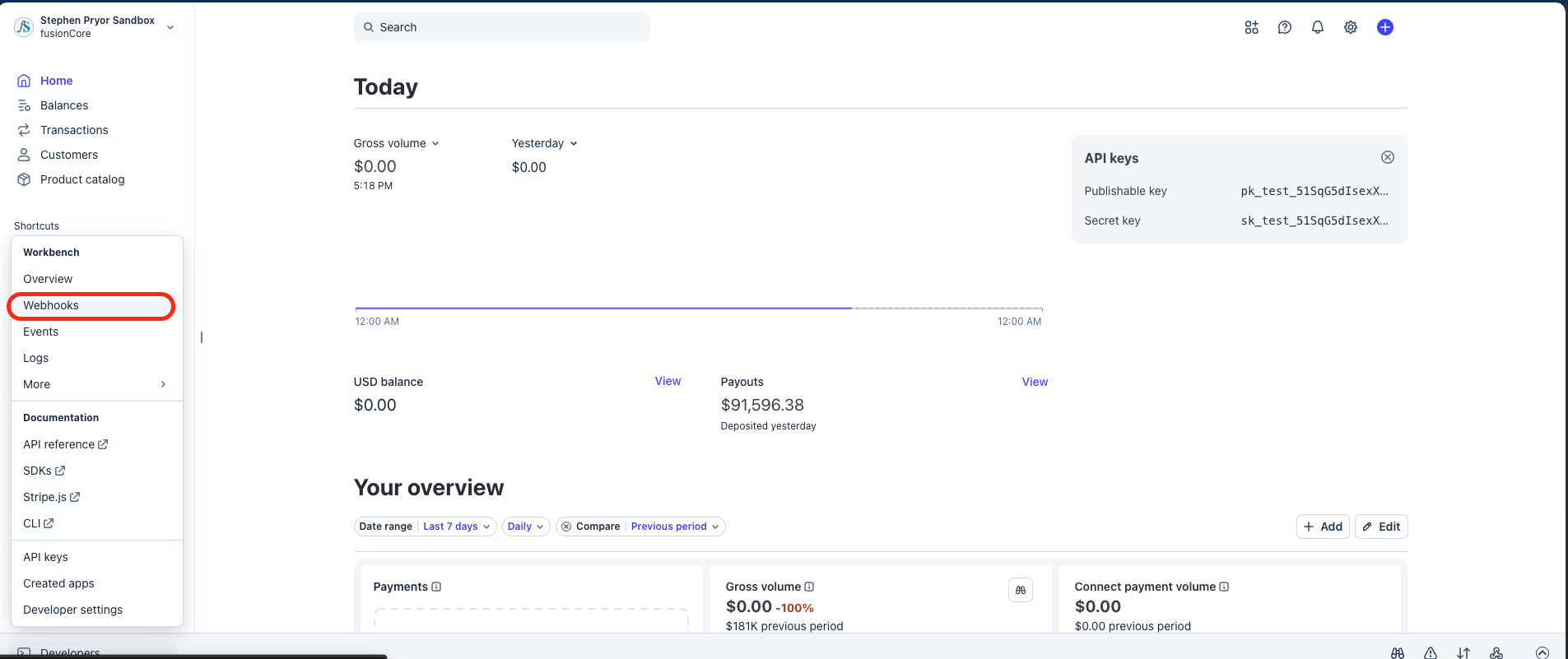Screen dimensions: 1568x659
Task: Click the warning triangle icon in bottom bar
Action: click(1431, 652)
